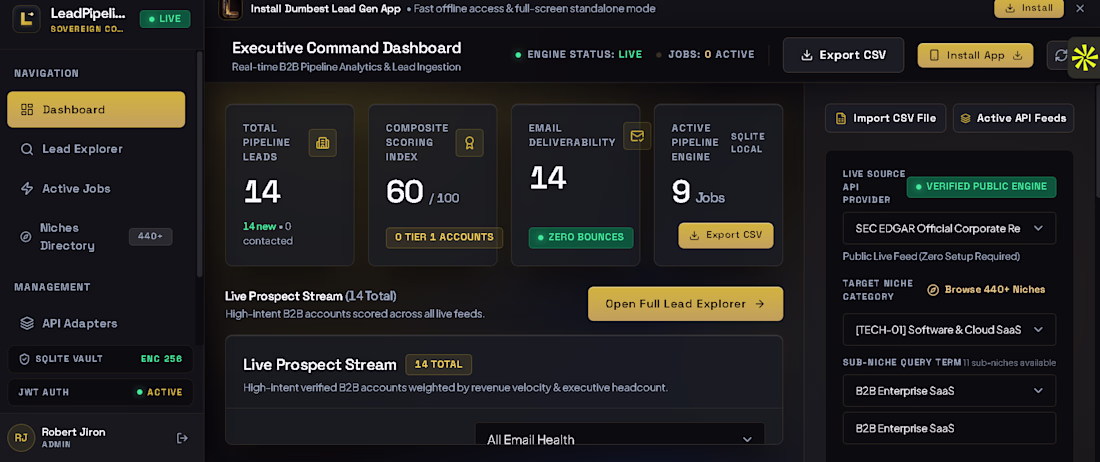1100x462 pixels.
Task: Open the Niches Directory menu item
Action: click(x=96, y=237)
